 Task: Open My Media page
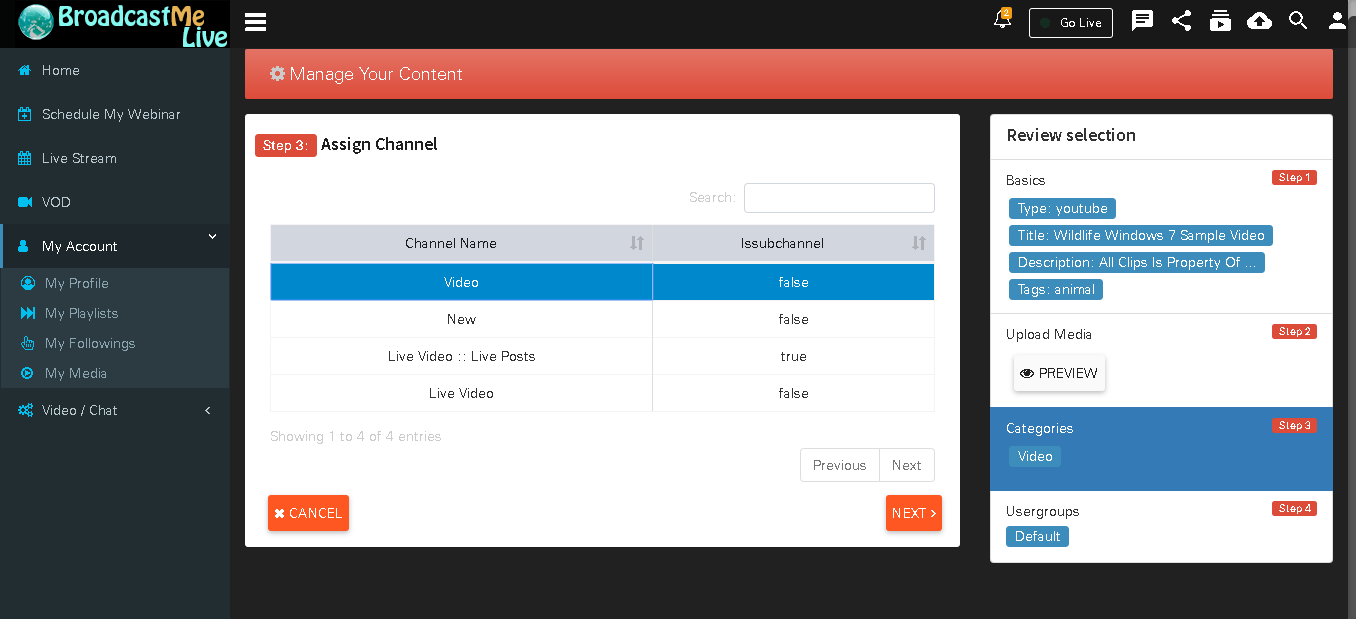pyautogui.click(x=76, y=373)
